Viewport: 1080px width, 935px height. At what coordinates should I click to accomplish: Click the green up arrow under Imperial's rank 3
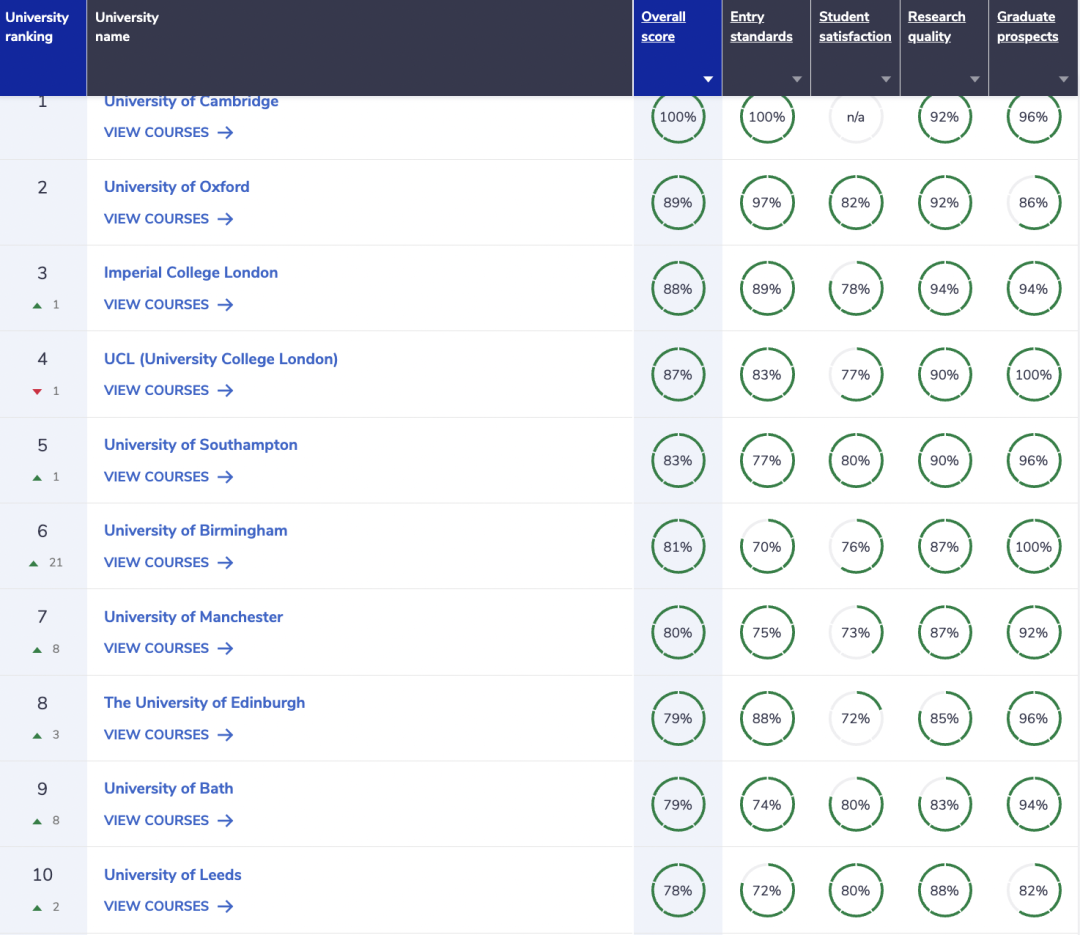[x=37, y=305]
